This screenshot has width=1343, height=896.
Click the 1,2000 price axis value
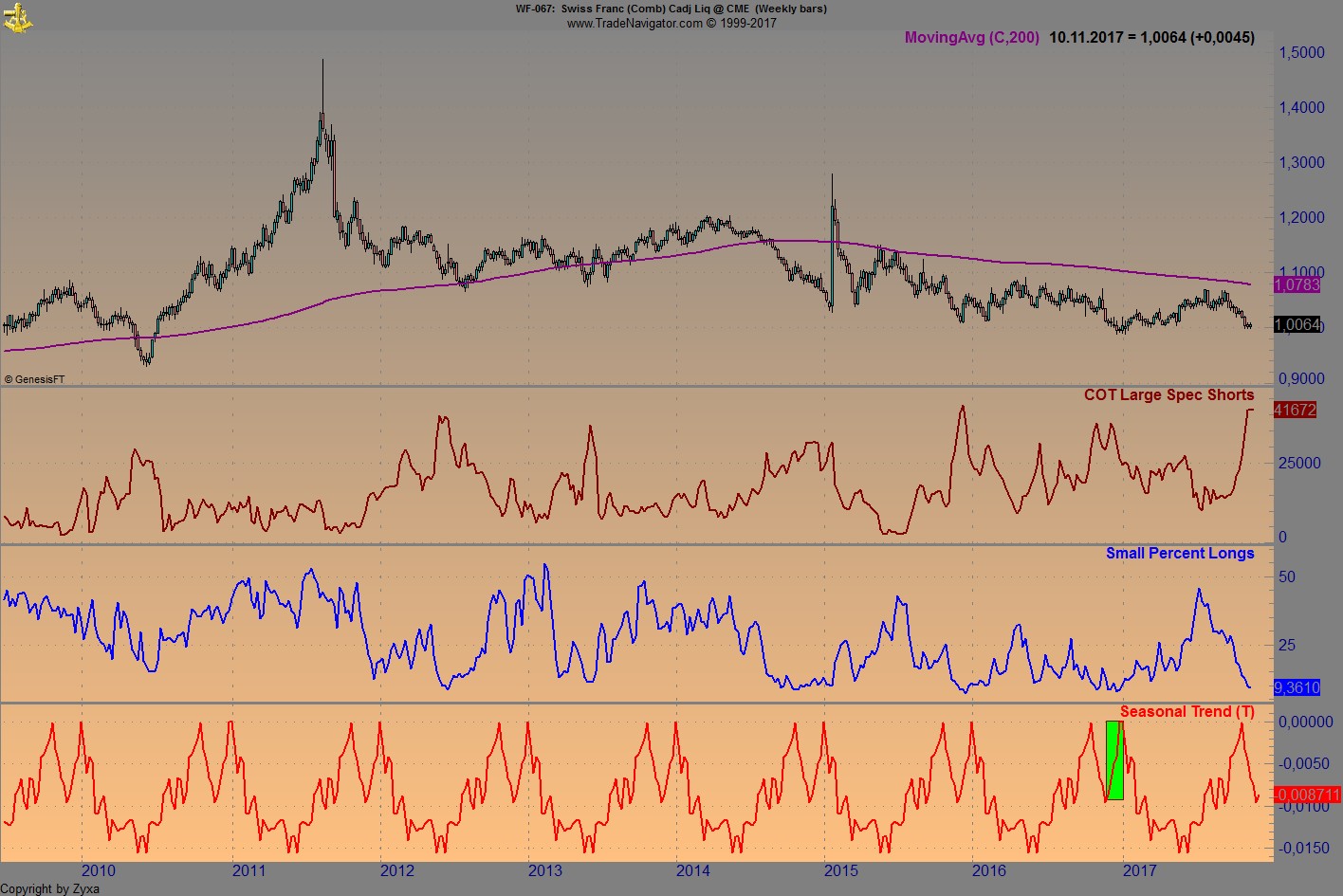(x=1302, y=218)
